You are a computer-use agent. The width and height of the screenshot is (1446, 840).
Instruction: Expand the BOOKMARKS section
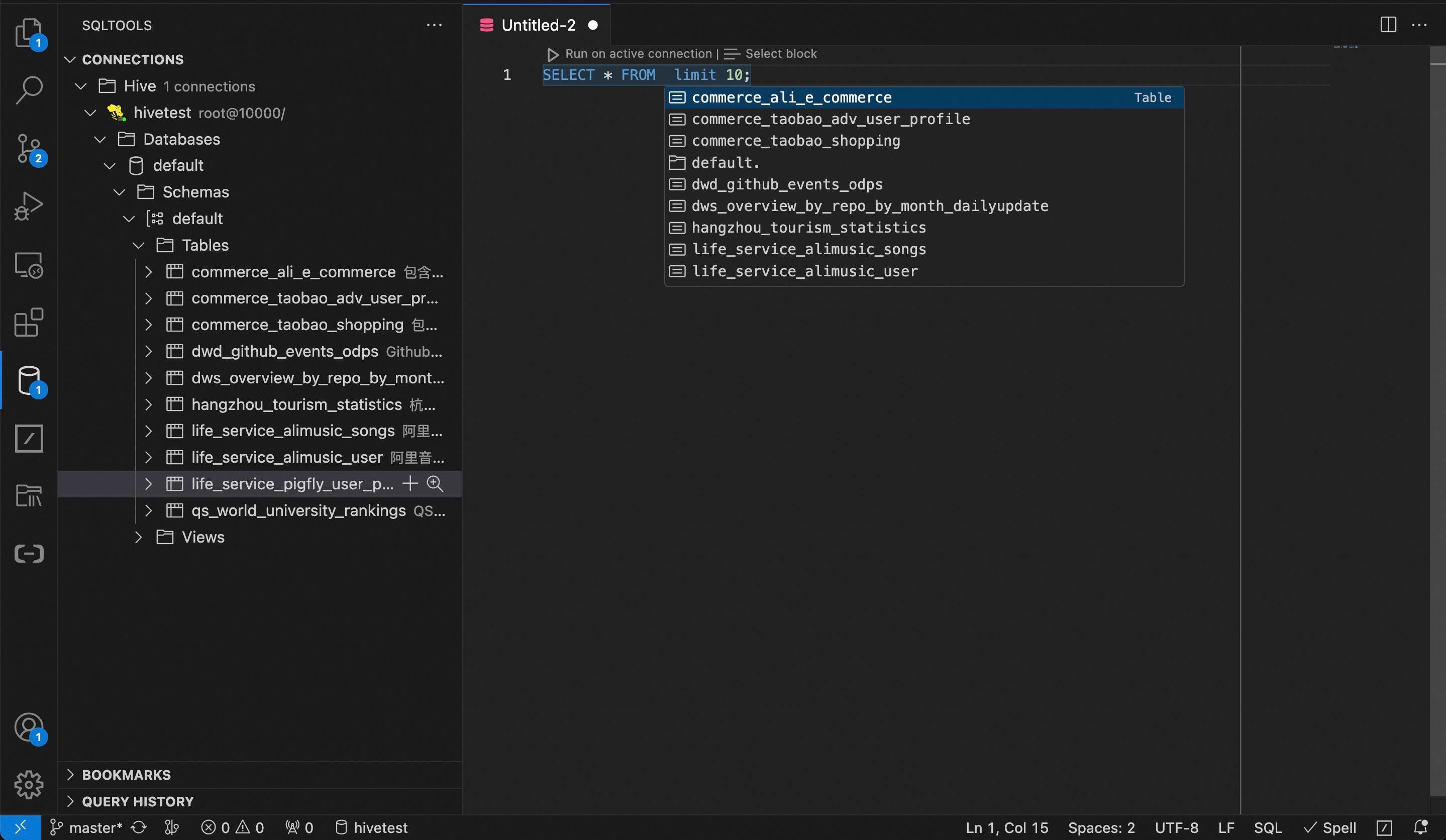[70, 775]
